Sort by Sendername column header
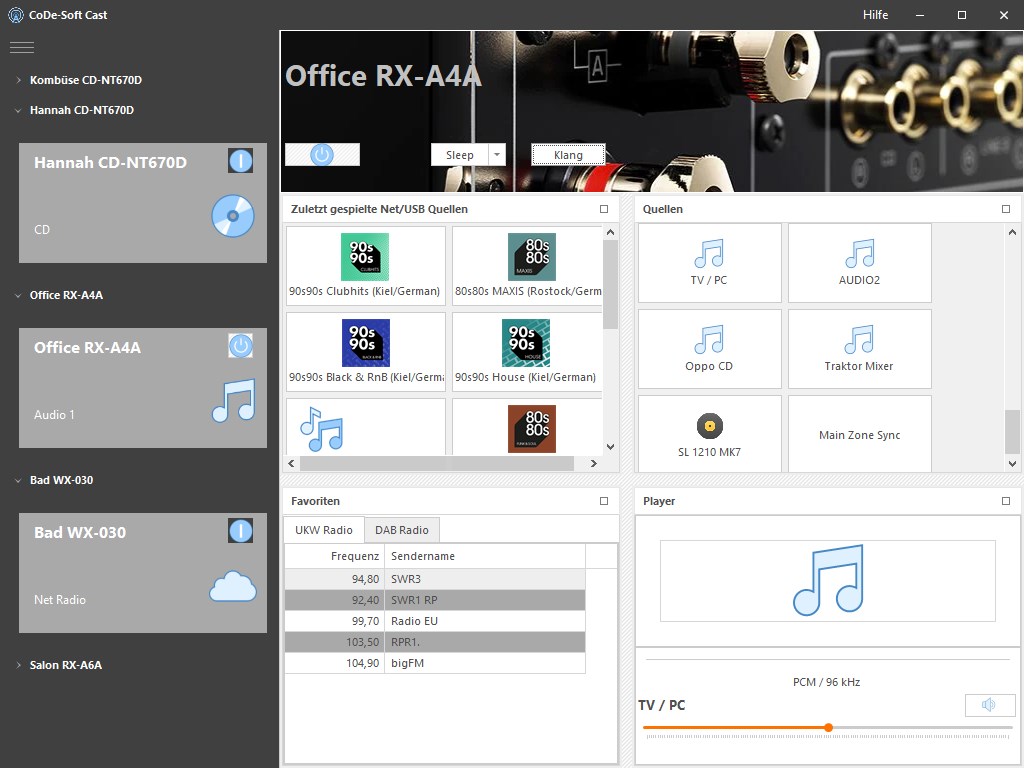Viewport: 1024px width, 768px height. 485,556
